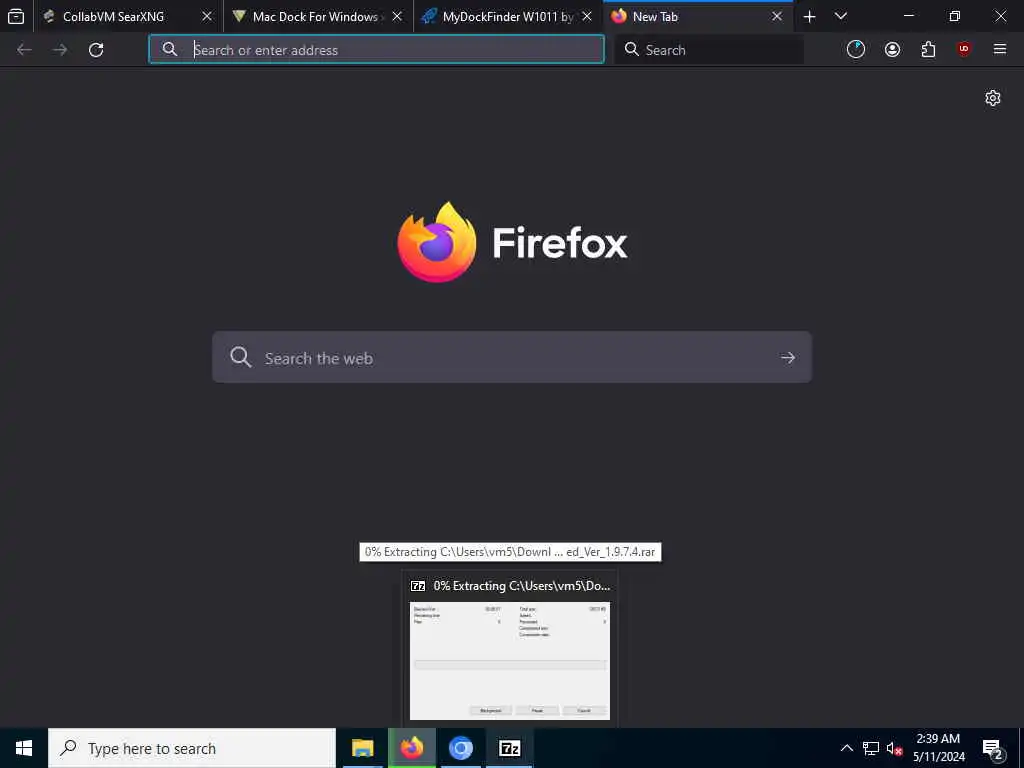Close the New Tab tab
Viewport: 1024px width, 768px height.
tap(777, 16)
